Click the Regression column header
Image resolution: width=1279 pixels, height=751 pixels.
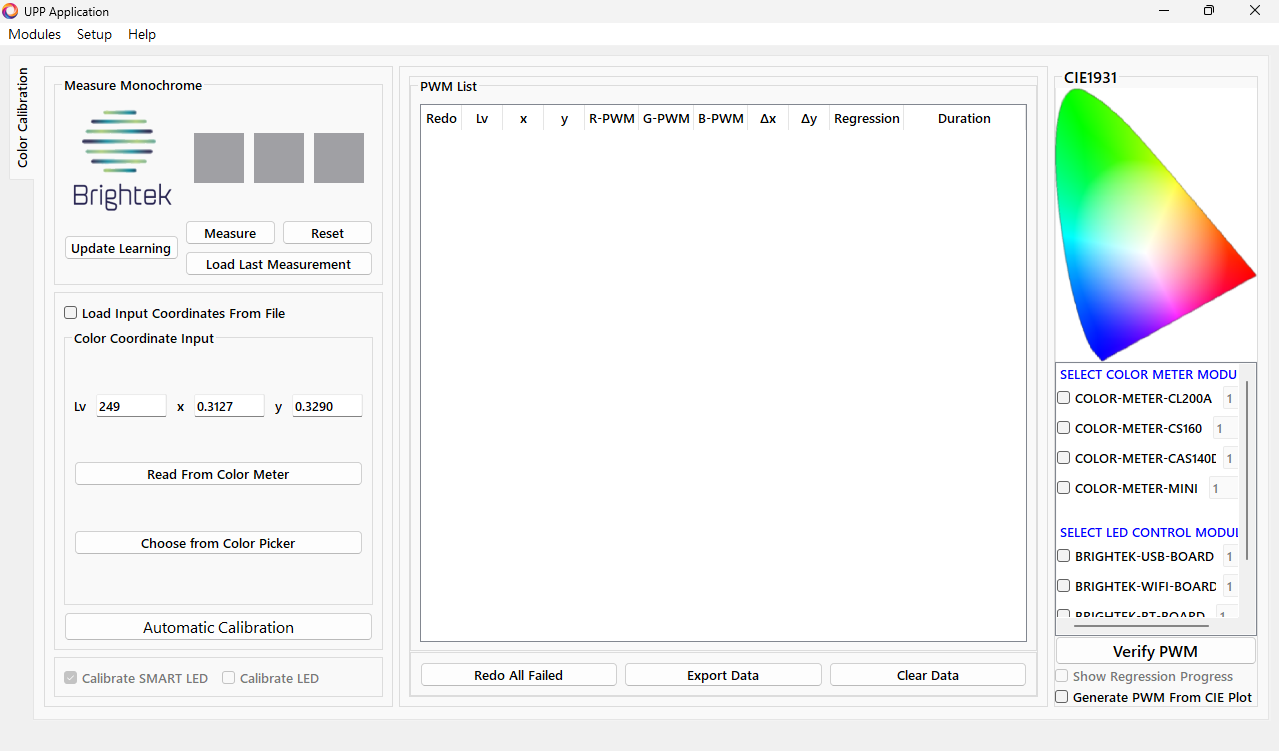(x=866, y=118)
